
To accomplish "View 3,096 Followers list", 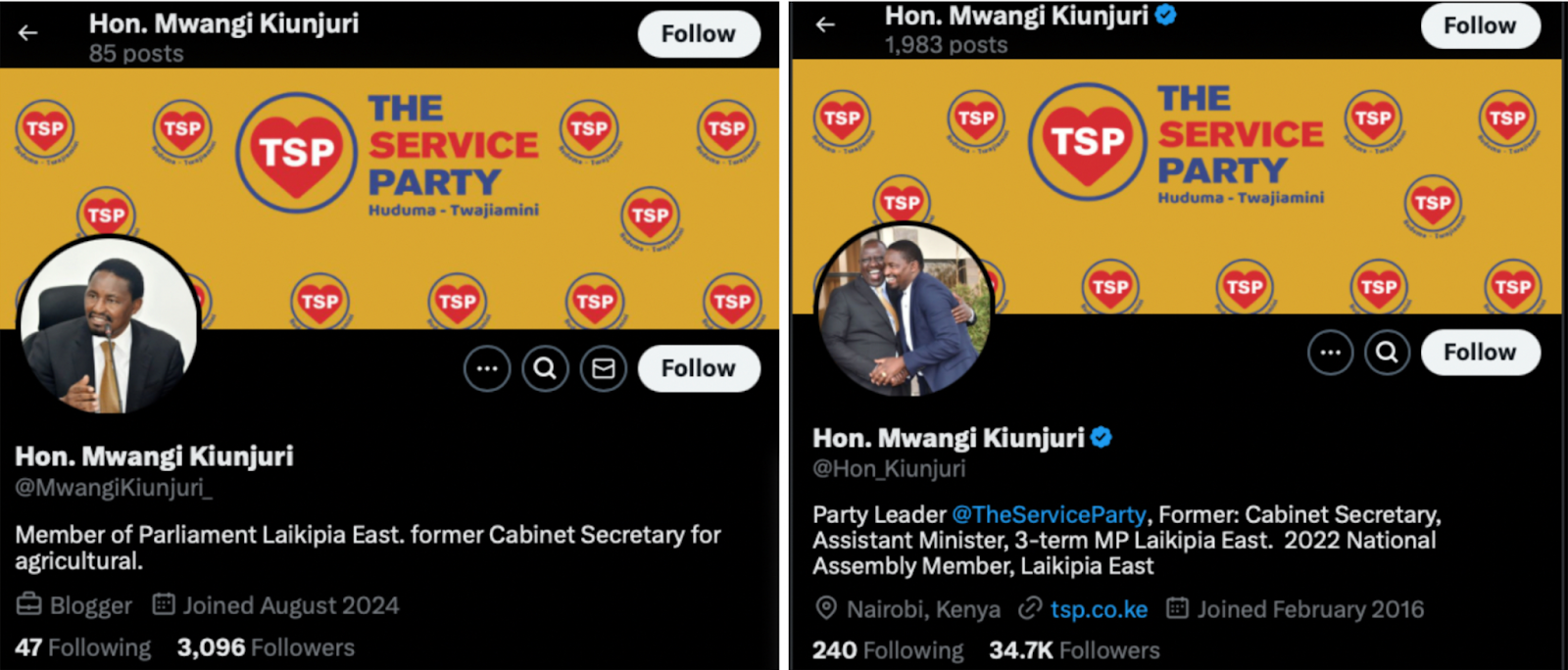I will click(x=266, y=647).
